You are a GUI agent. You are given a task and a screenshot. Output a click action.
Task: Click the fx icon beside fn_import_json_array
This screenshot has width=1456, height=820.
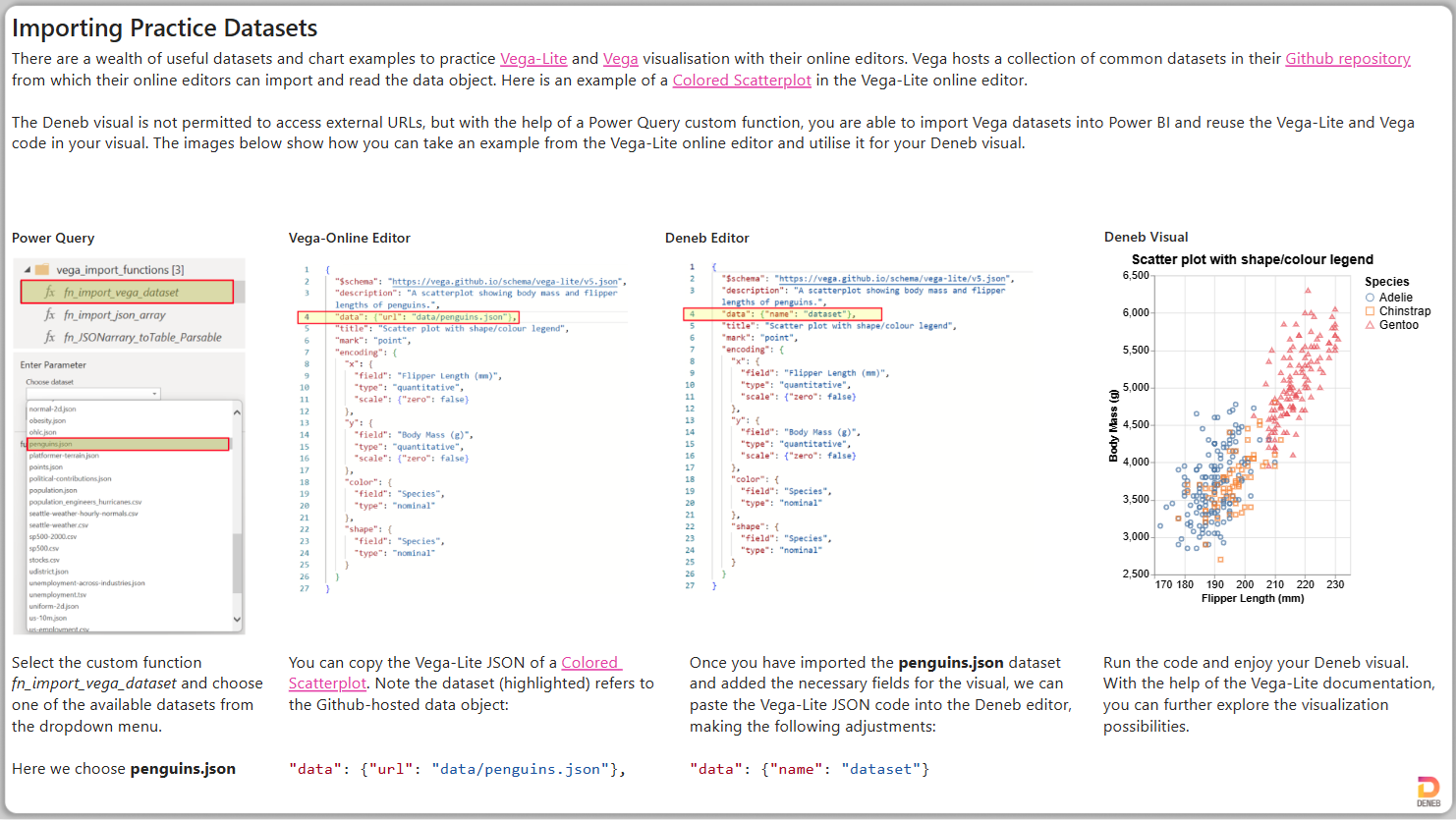coord(50,314)
